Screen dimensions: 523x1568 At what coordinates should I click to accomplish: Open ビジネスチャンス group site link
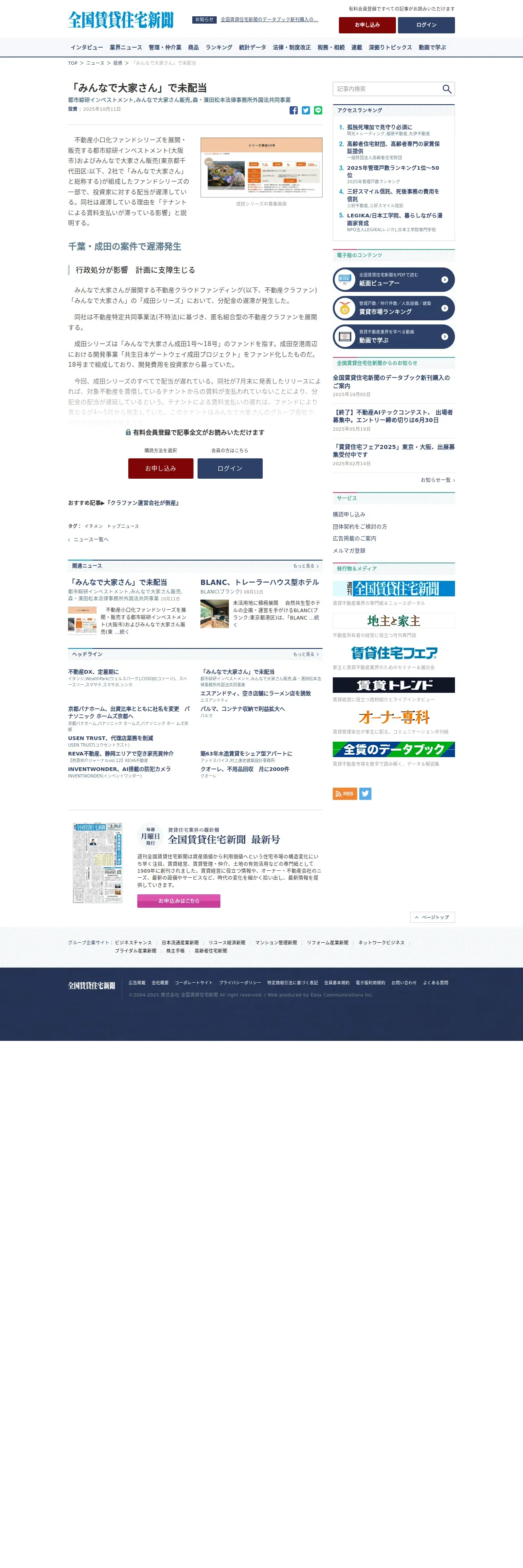(133, 943)
